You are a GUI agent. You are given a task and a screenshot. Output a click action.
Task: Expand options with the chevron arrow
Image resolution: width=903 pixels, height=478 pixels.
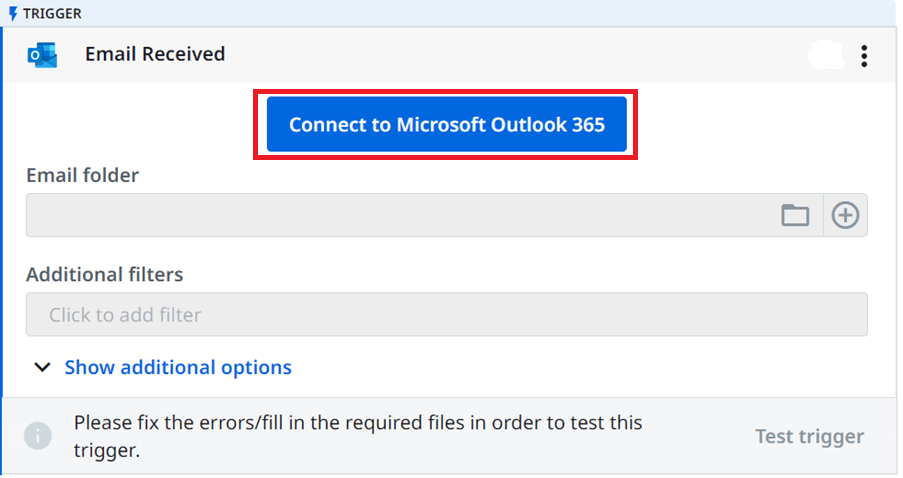coord(42,367)
